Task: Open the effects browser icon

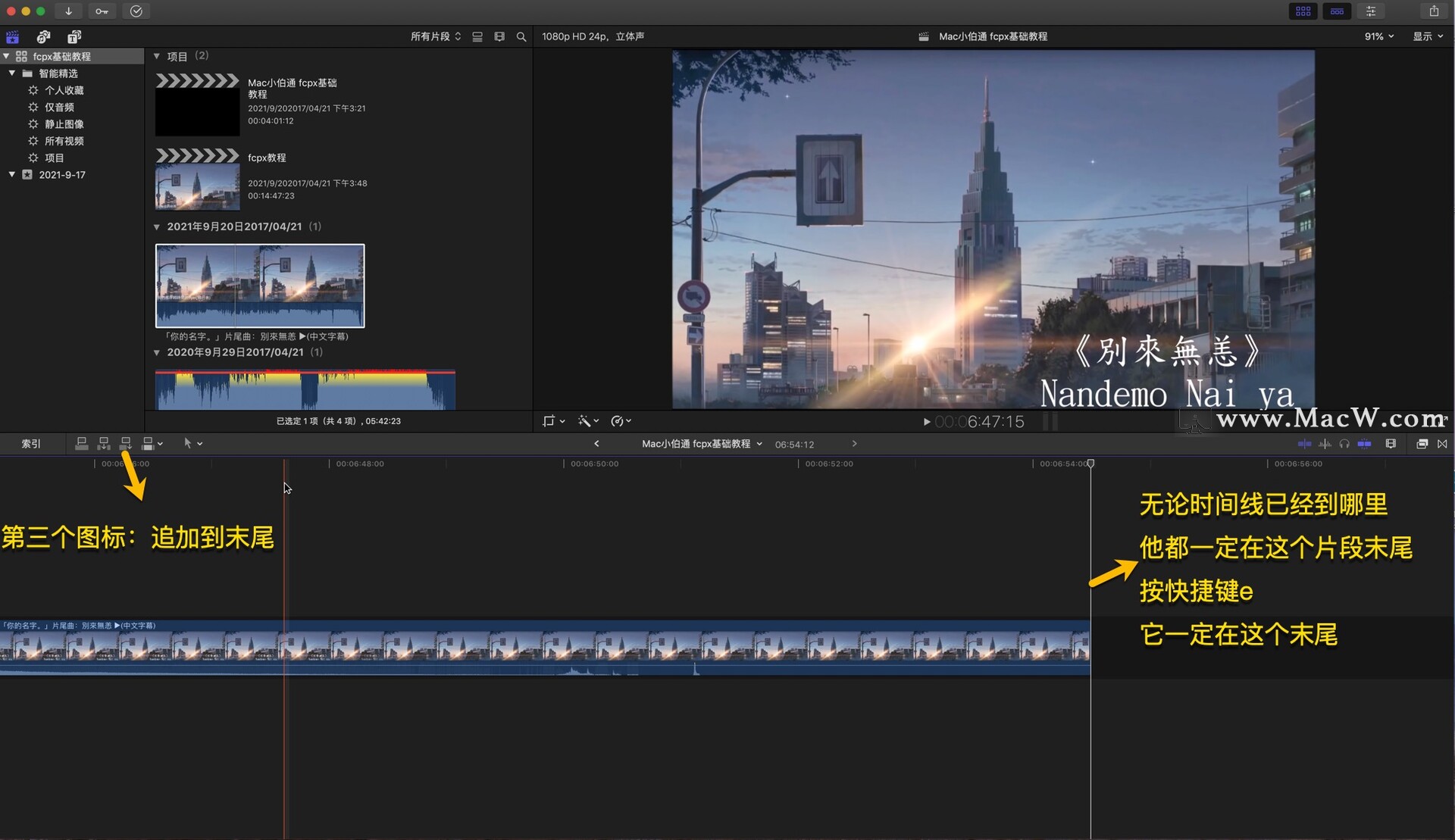Action: tap(1422, 444)
